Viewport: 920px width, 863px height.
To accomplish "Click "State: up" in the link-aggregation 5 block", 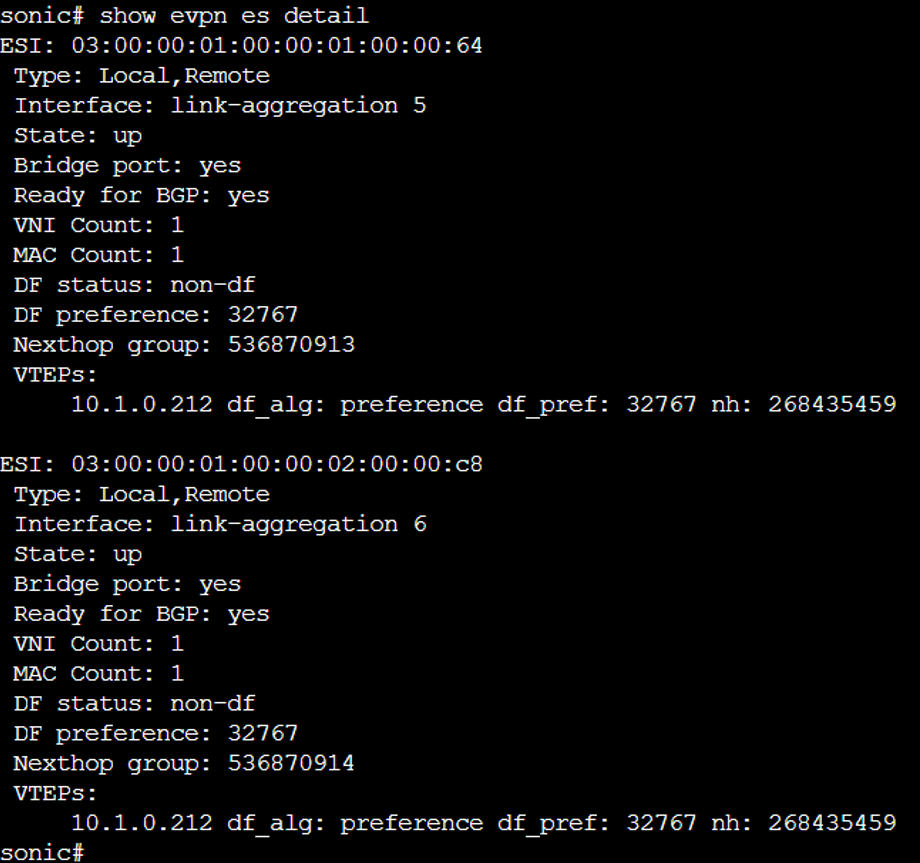I will click(78, 136).
